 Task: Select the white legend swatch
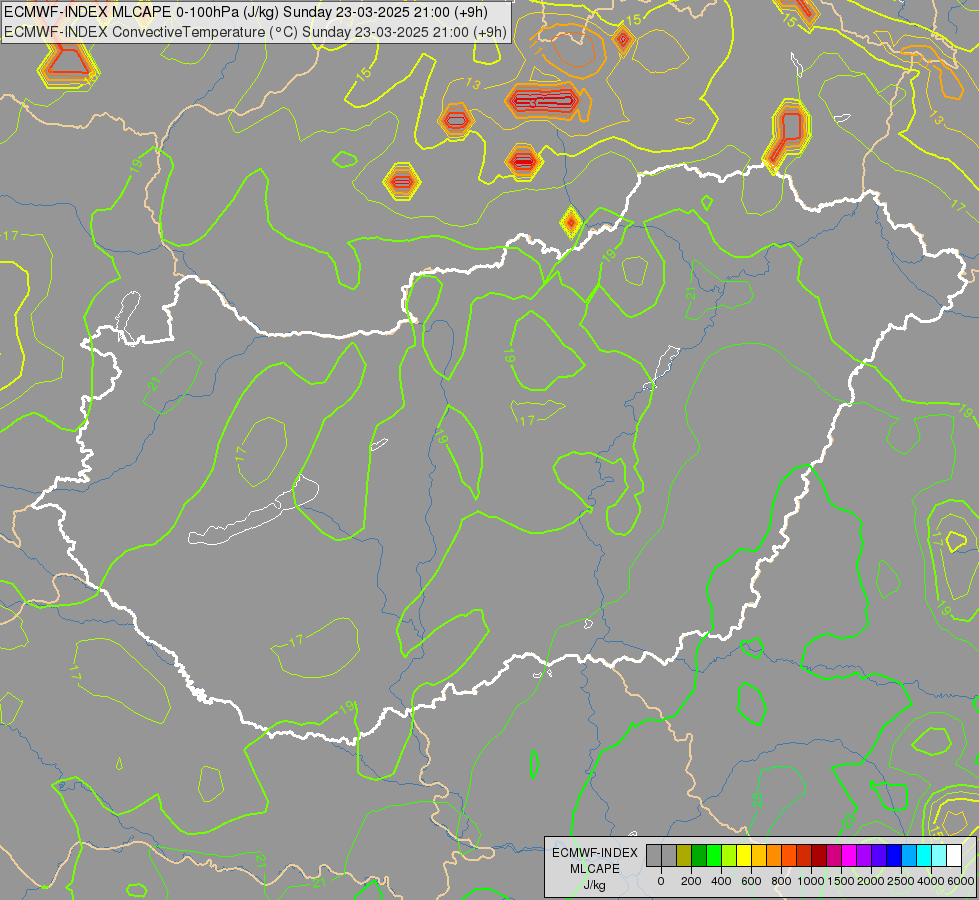[x=955, y=856]
